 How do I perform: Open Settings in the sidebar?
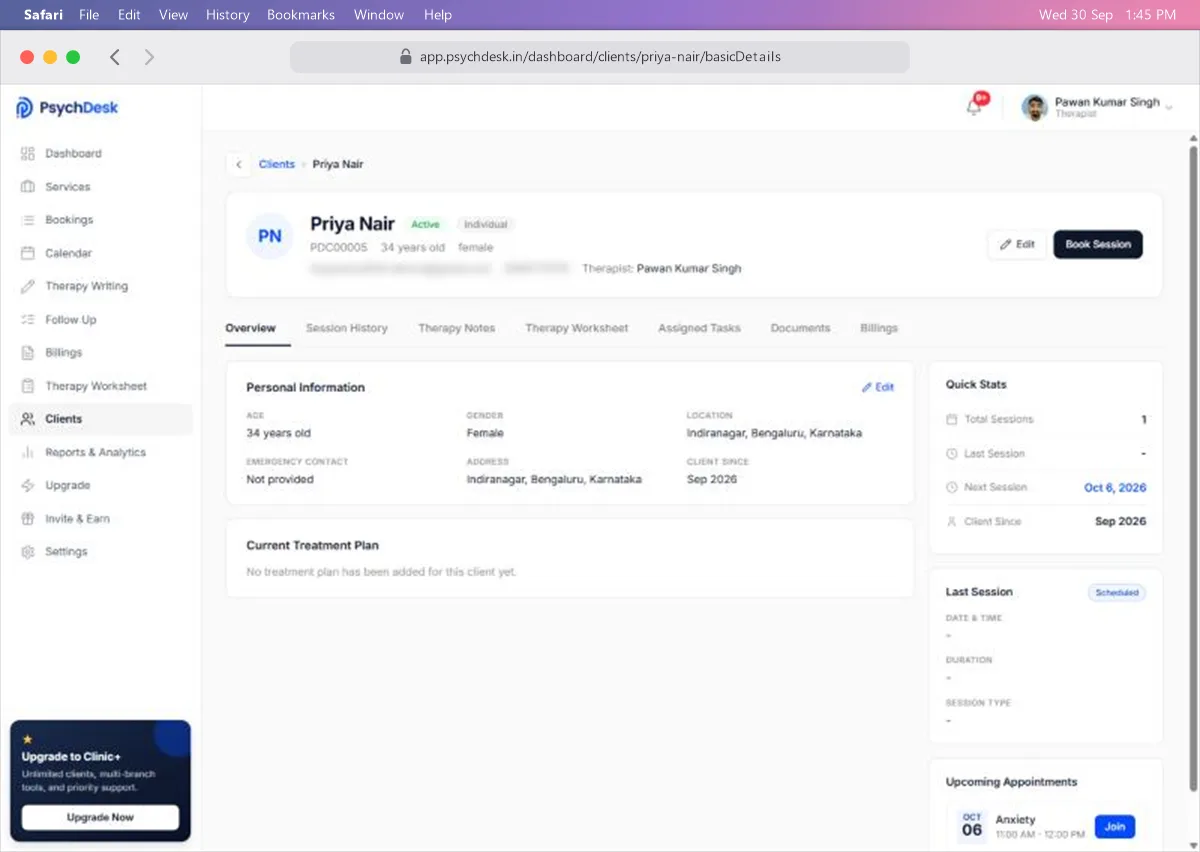click(x=100, y=552)
